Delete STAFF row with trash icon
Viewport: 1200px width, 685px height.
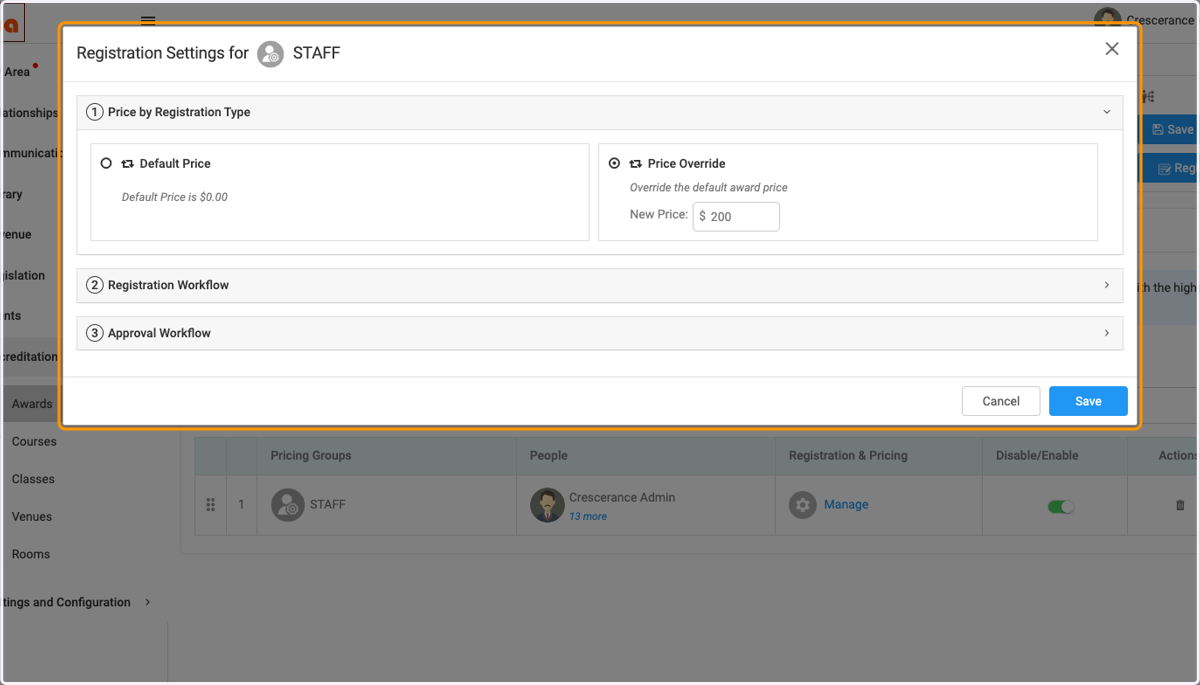[1180, 505]
